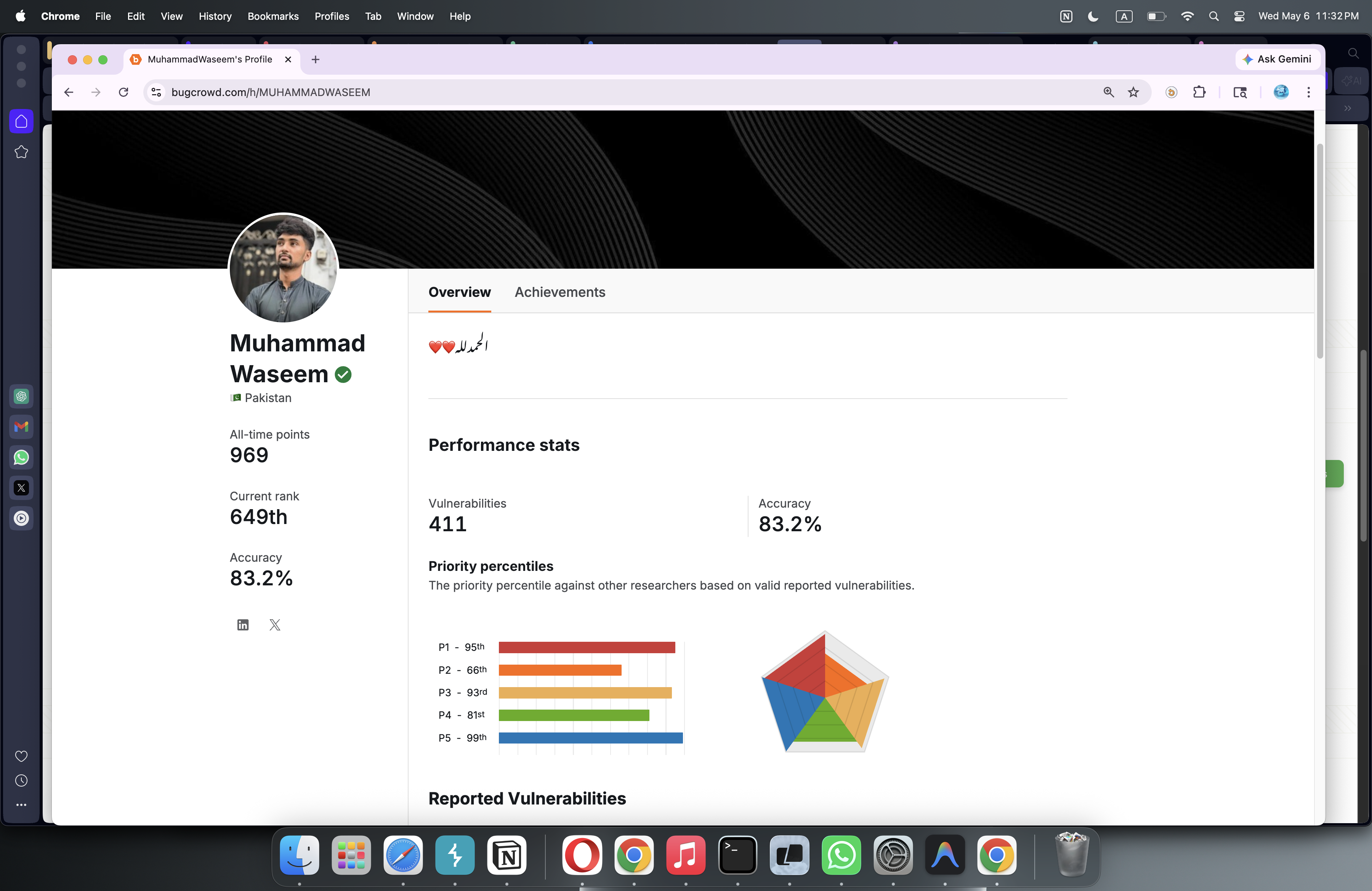1372x891 pixels.
Task: Open the Profiles menu
Action: (332, 16)
